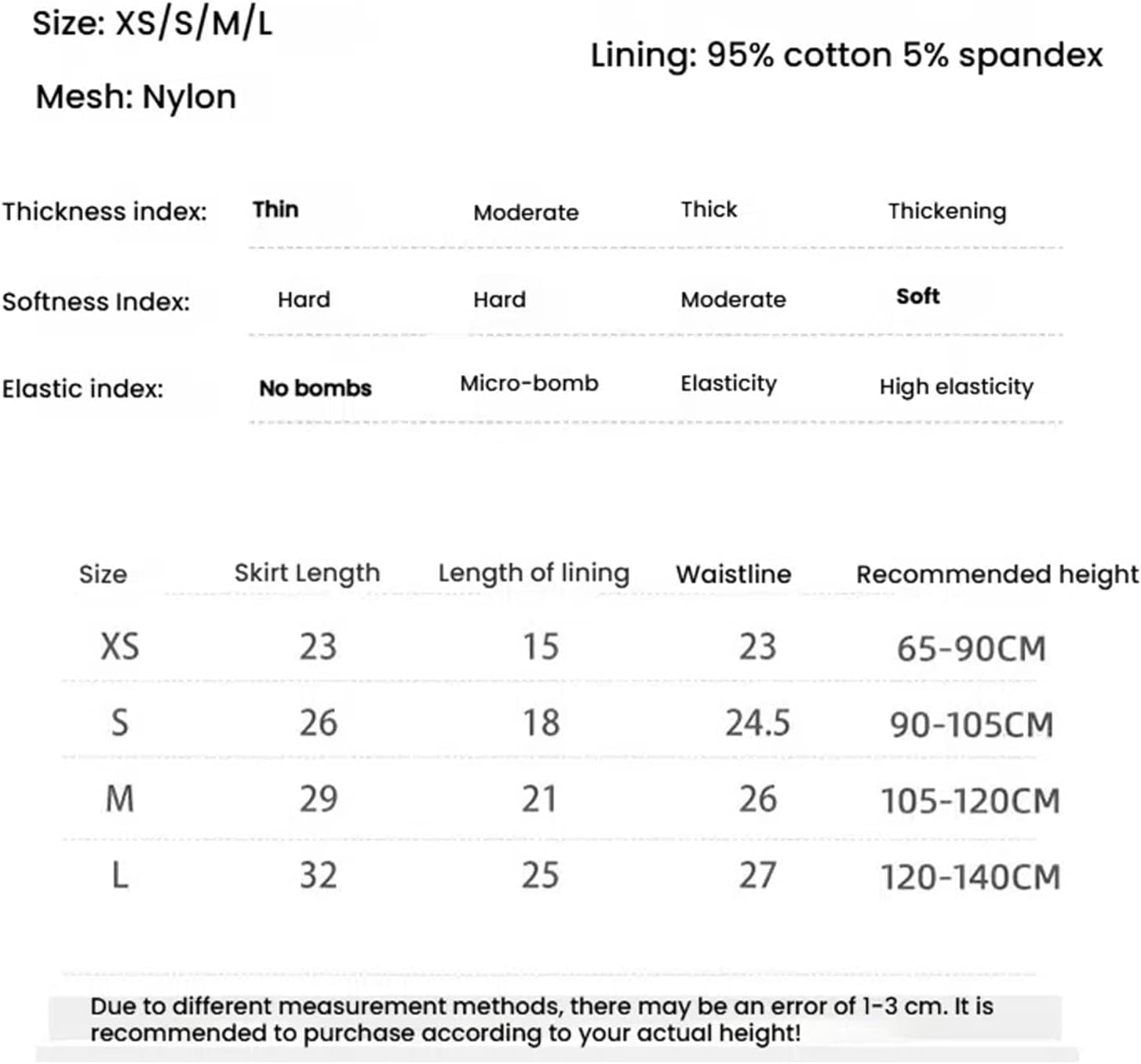Click the '65-90CM' recommended height value
The image size is (1141, 1064).
971,649
